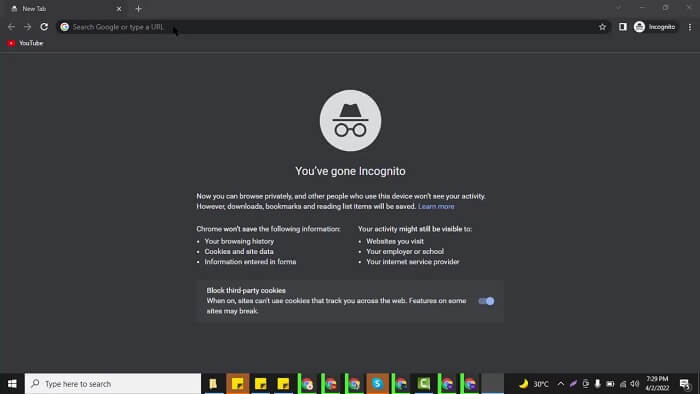Screen dimensions: 700x394
Task: Open the Learn more link
Action: point(436,206)
